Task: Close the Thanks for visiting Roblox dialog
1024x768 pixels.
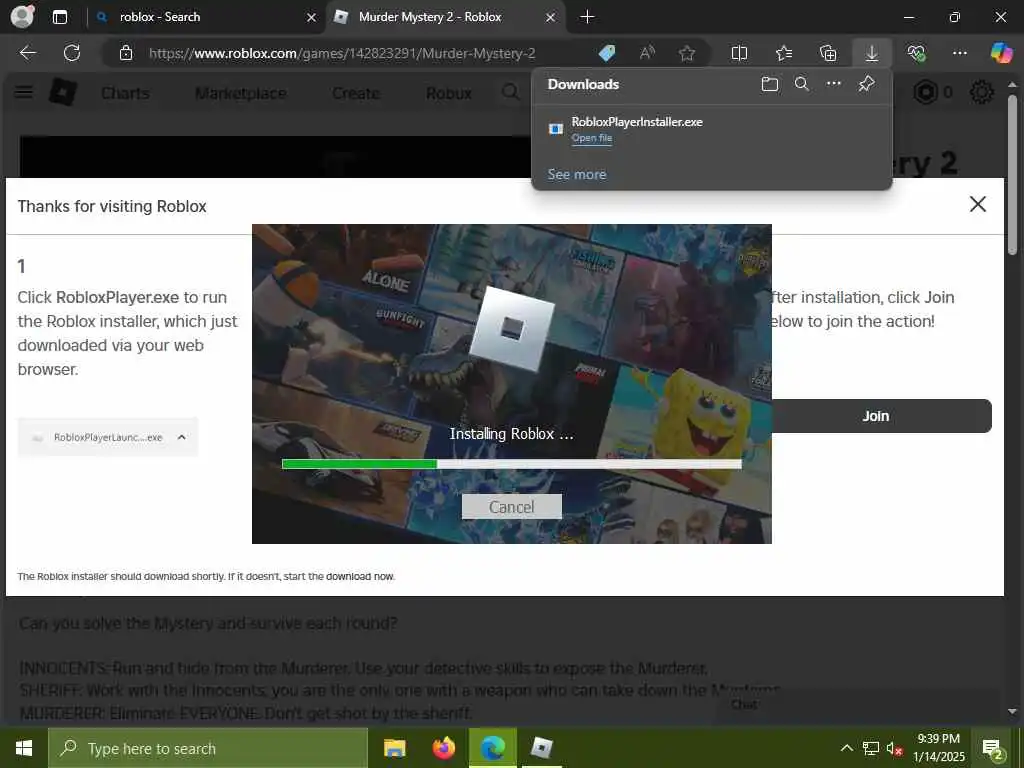Action: [978, 204]
